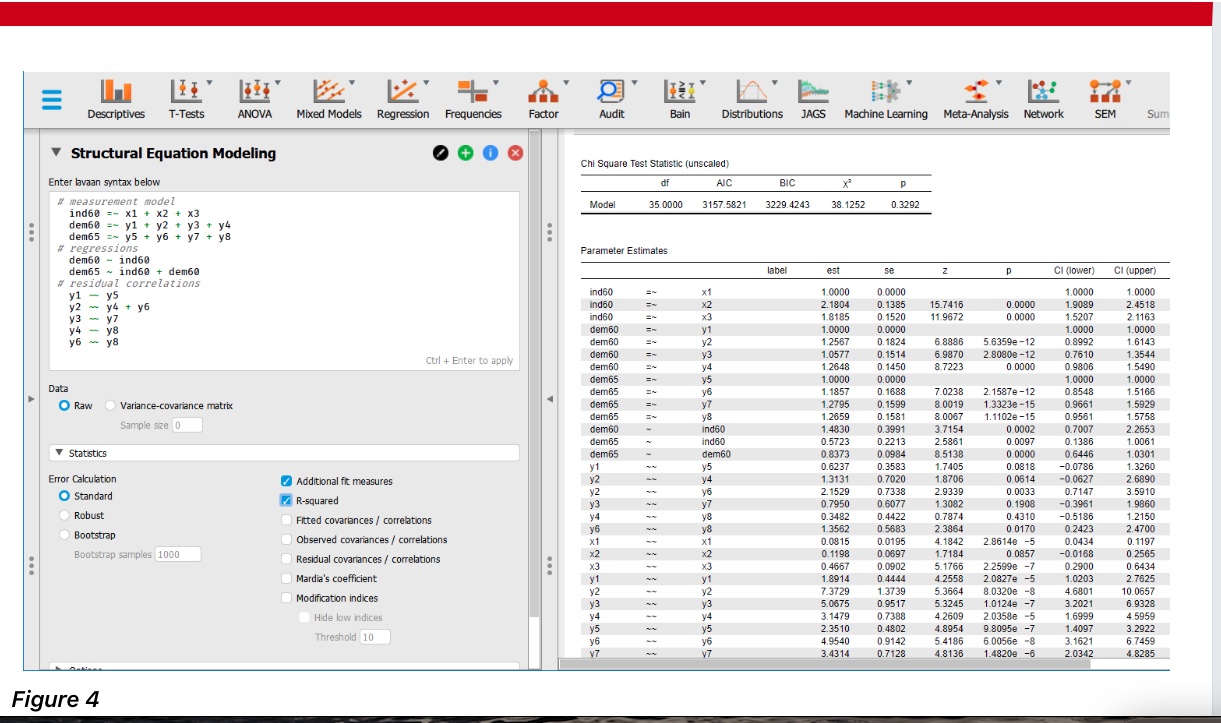Image resolution: width=1221 pixels, height=723 pixels.
Task: Select Robust error calculation
Action: [x=65, y=516]
